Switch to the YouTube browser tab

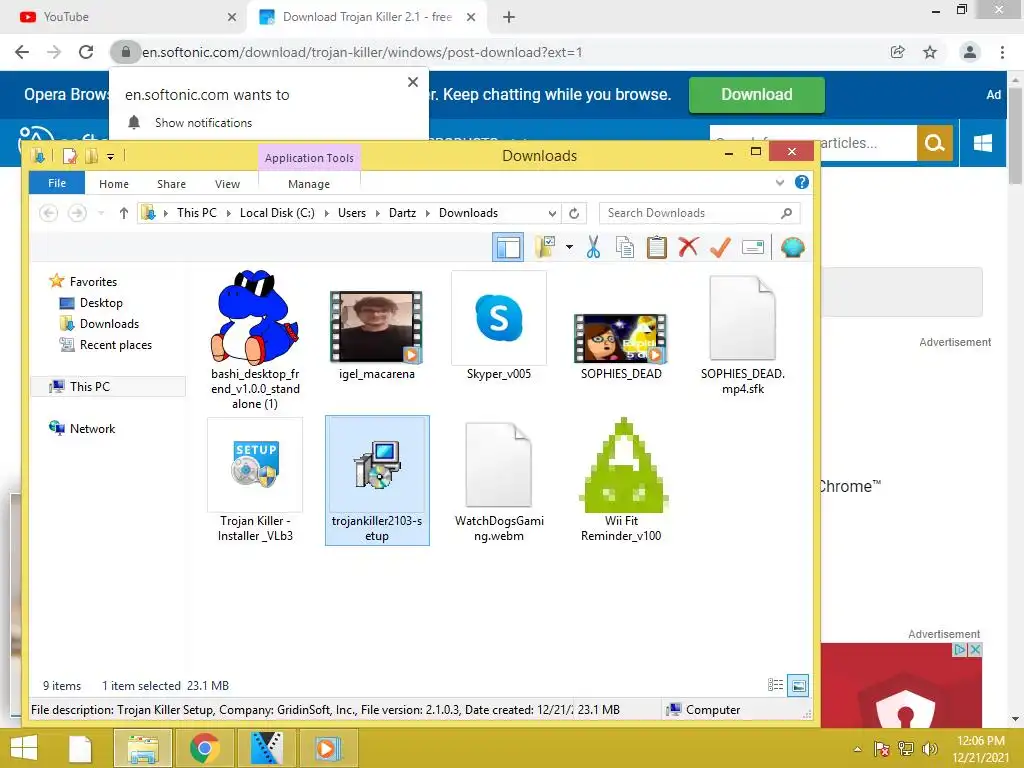pyautogui.click(x=127, y=17)
